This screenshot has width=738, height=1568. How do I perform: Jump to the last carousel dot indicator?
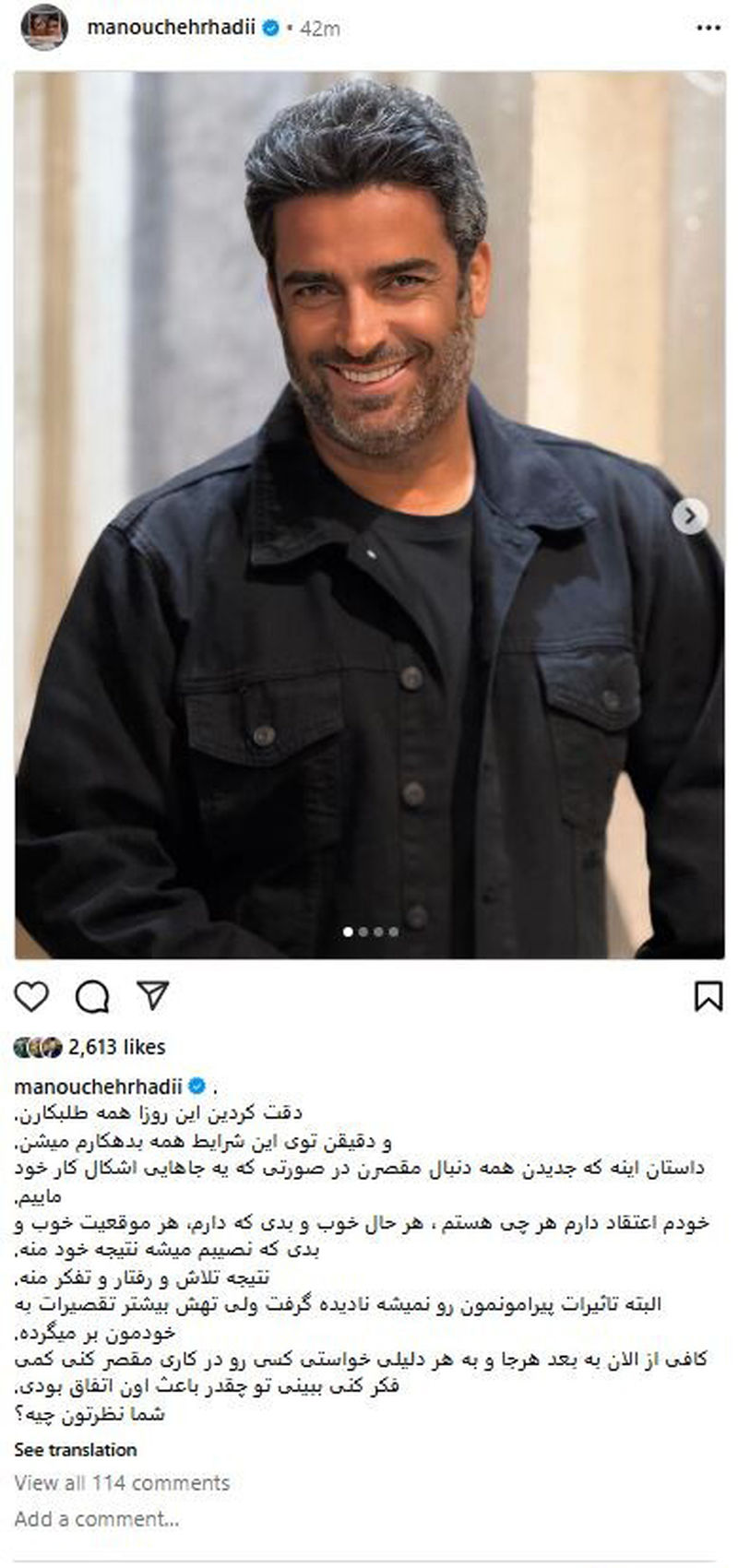394,932
